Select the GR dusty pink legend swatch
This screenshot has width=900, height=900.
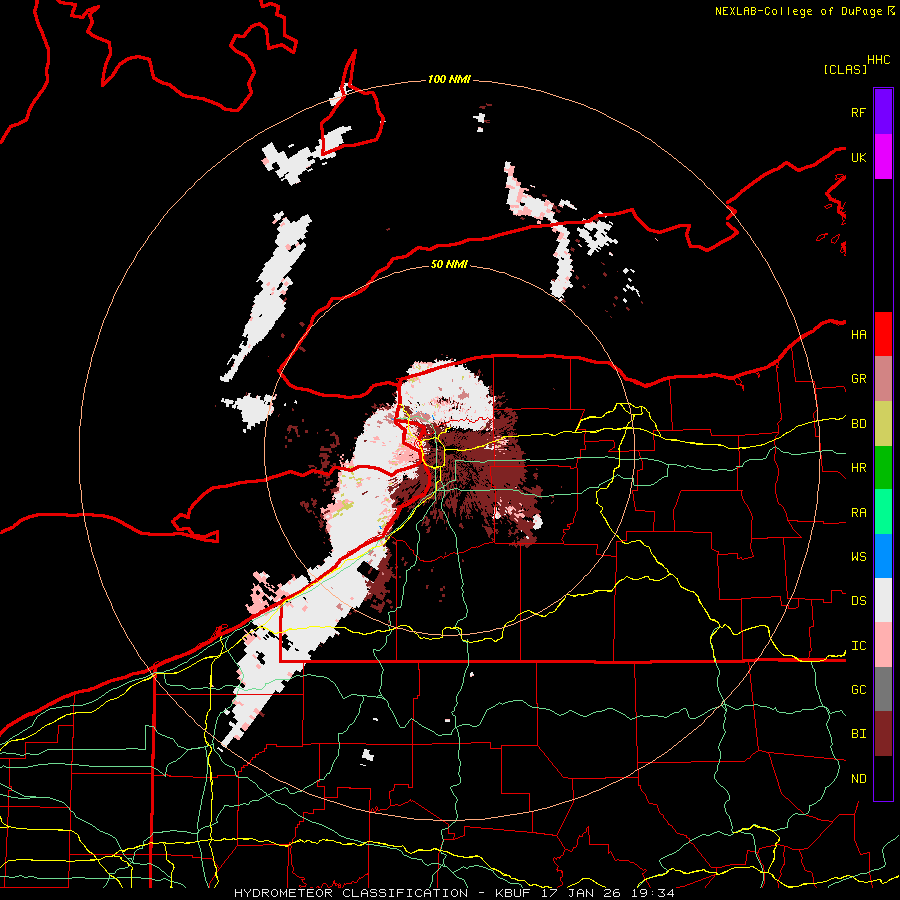[x=883, y=379]
